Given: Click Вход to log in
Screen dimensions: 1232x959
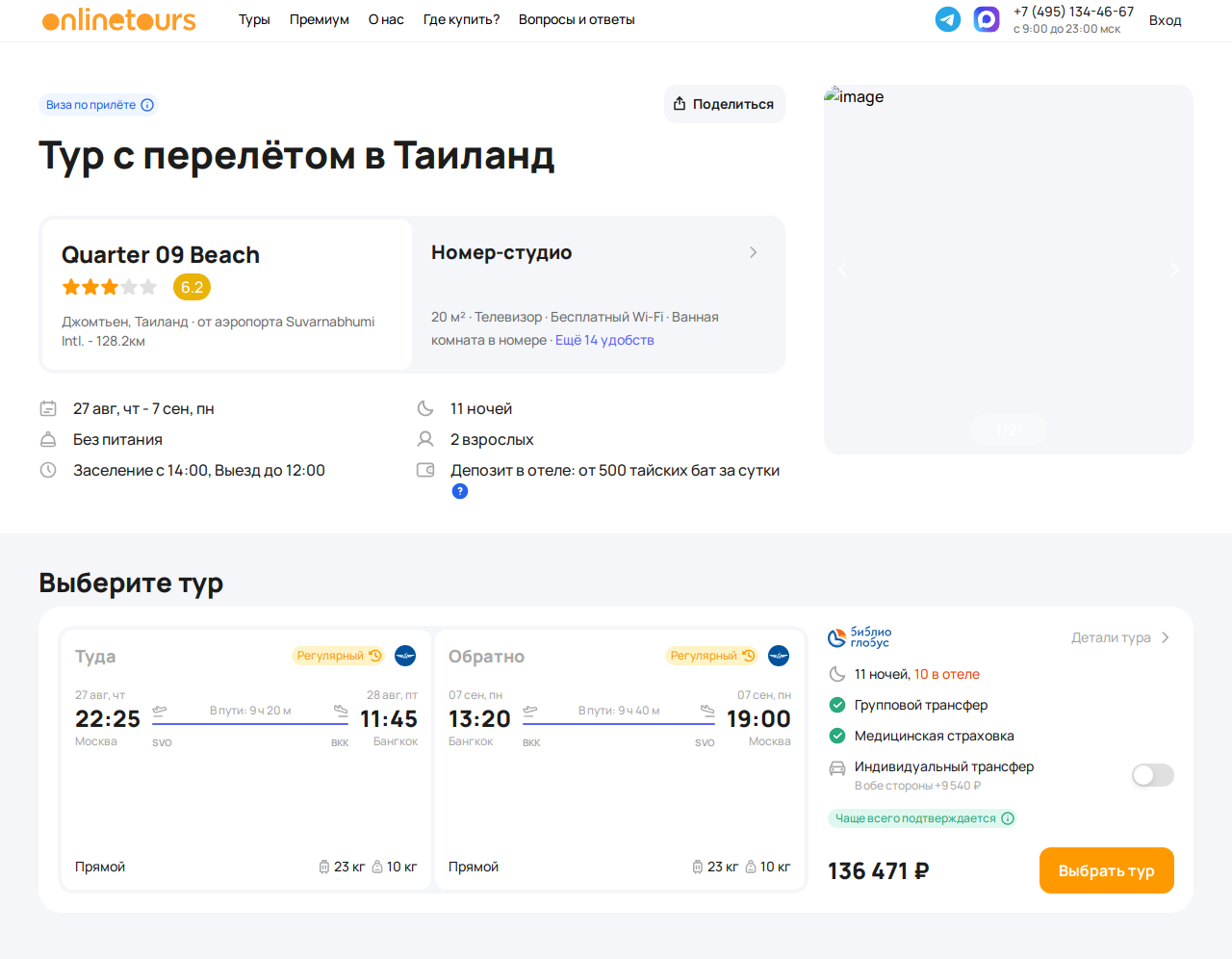Looking at the screenshot, I should tap(1165, 20).
